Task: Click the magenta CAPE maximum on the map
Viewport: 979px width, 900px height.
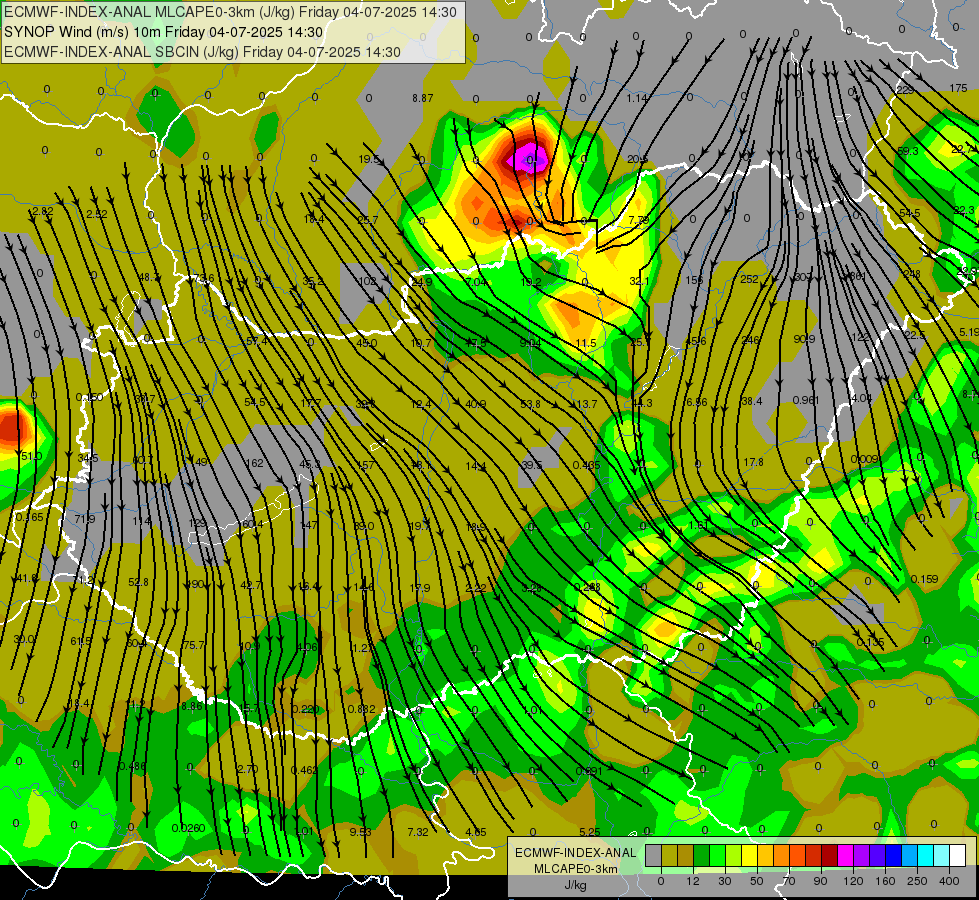Action: 528,161
